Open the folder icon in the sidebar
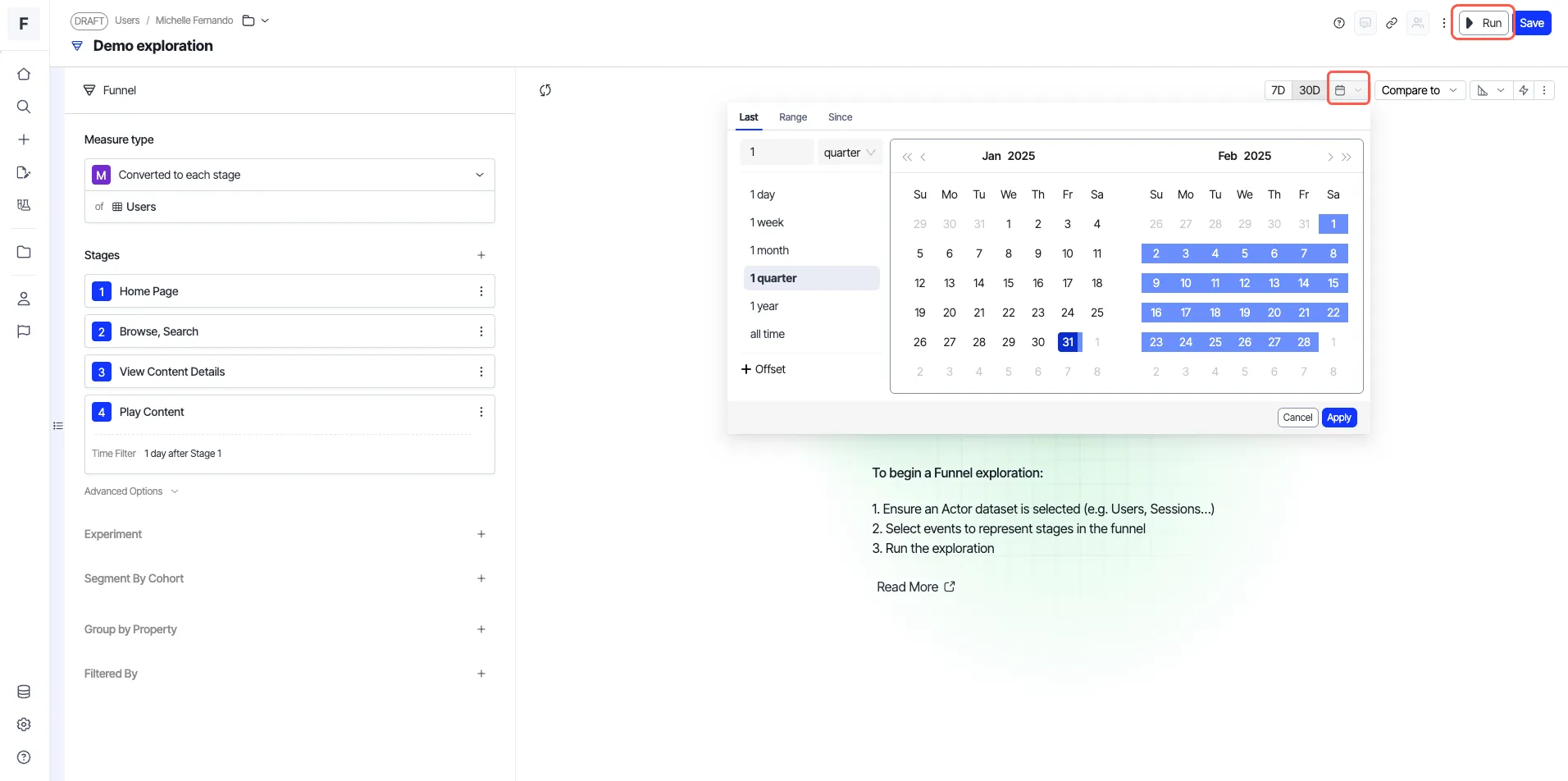Viewport: 1568px width, 781px height. point(24,252)
